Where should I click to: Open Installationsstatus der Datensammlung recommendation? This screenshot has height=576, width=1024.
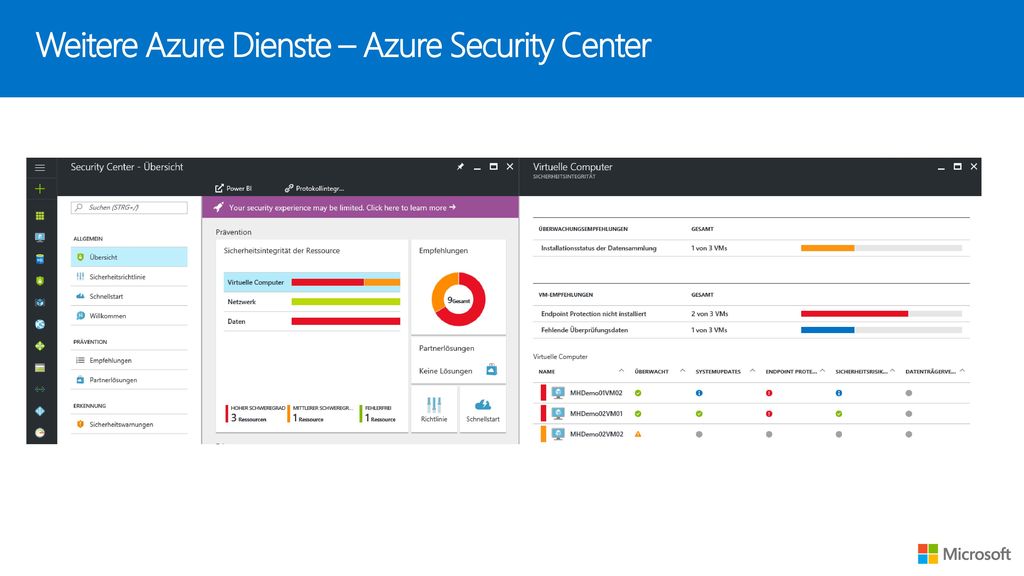click(751, 248)
